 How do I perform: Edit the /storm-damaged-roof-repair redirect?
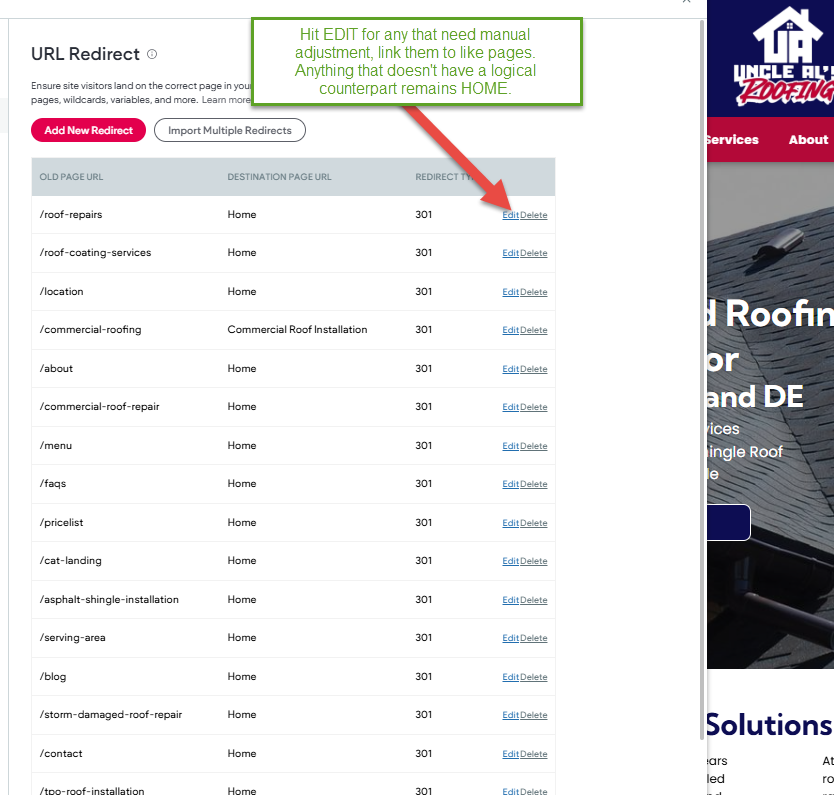tap(510, 715)
